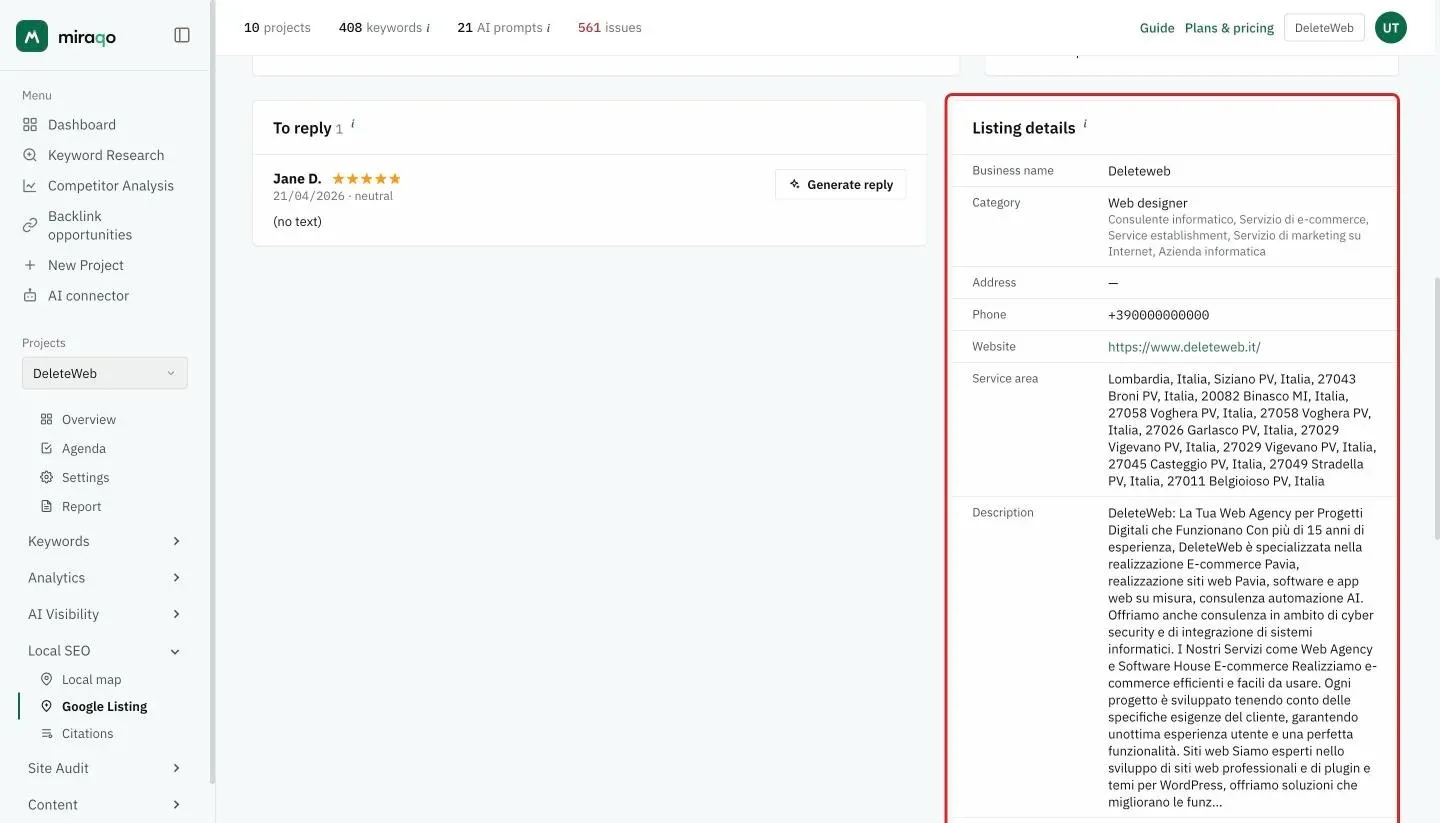1440x823 pixels.
Task: Collapse the Local SEO section
Action: click(105, 651)
